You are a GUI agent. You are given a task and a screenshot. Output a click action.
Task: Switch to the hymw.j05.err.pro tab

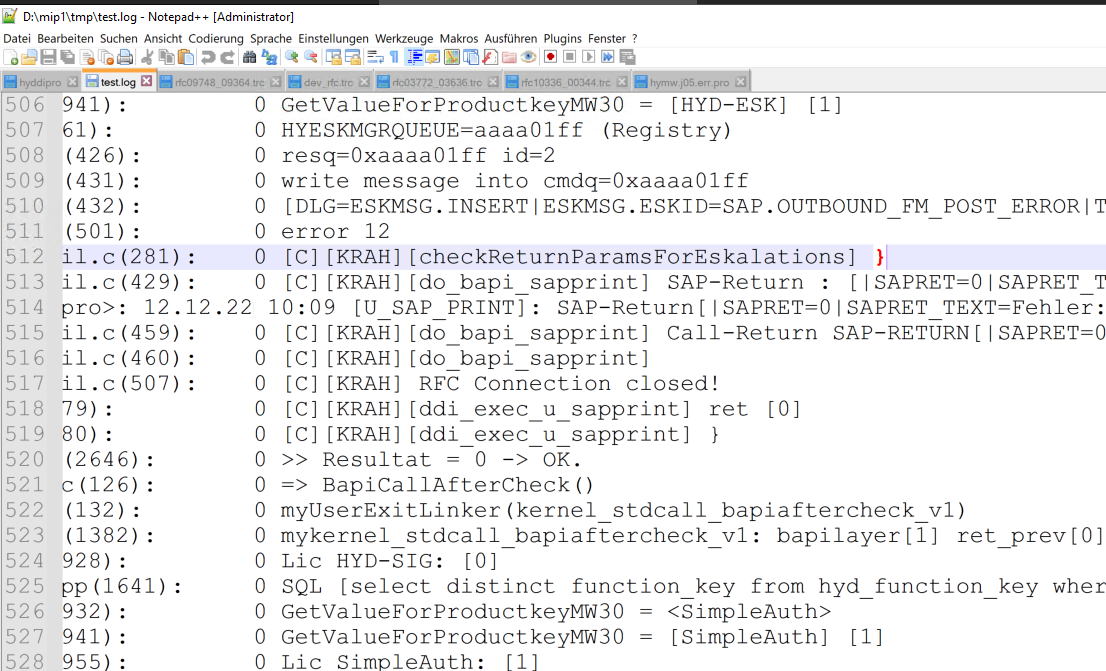tap(689, 83)
